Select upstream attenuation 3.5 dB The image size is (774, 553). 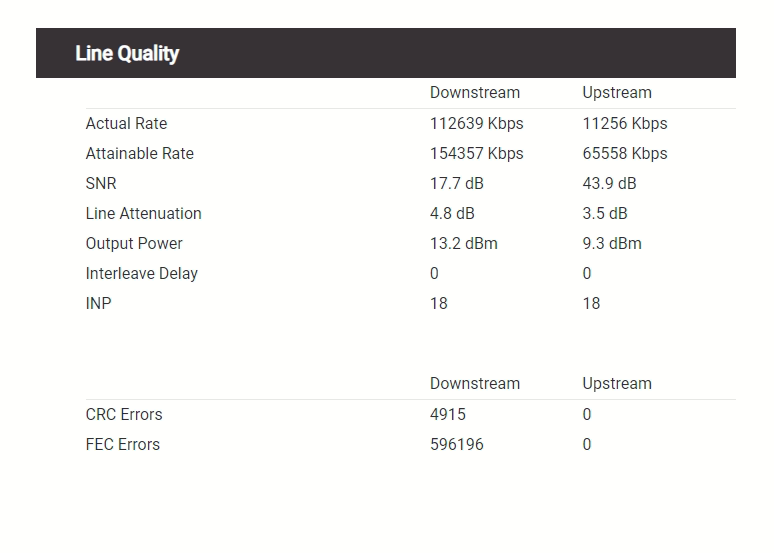(605, 214)
